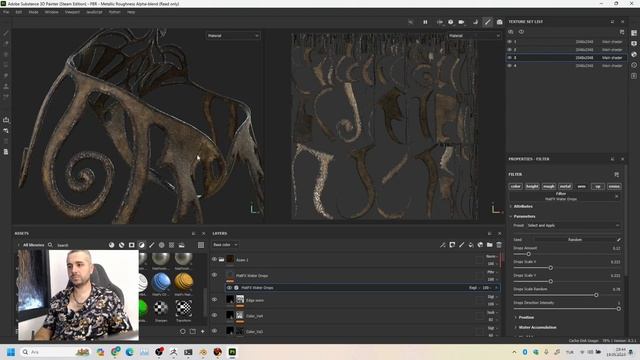Screen dimensions: 640x360
Task: Click the add smart material sphere icon
Action: point(480,245)
